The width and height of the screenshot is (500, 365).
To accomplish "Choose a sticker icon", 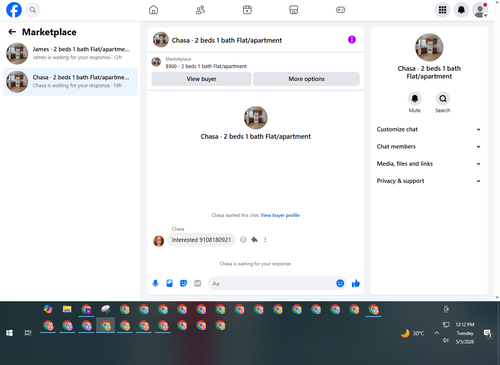I will point(183,283).
